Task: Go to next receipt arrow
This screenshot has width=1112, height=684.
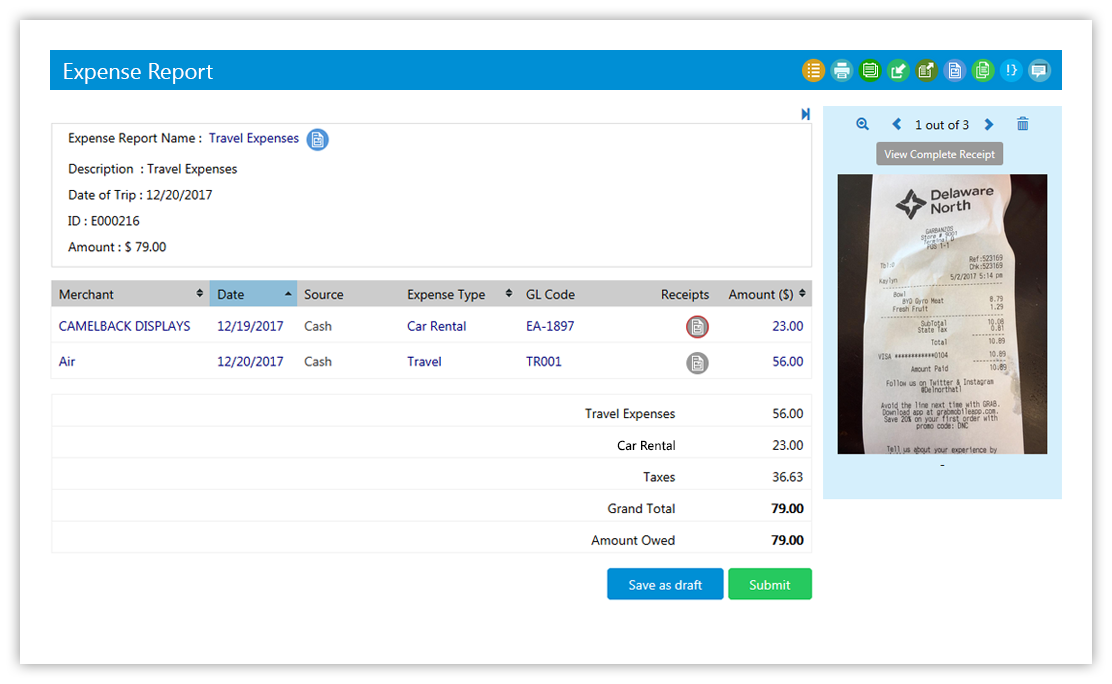Action: (x=989, y=125)
